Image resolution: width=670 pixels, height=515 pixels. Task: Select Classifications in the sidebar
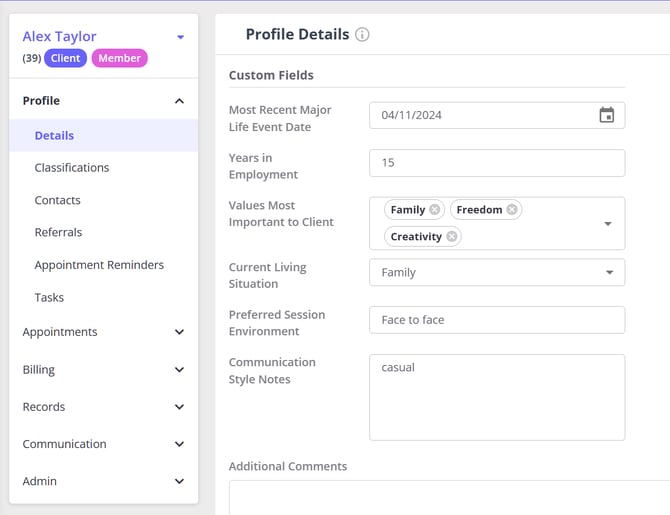tap(72, 168)
